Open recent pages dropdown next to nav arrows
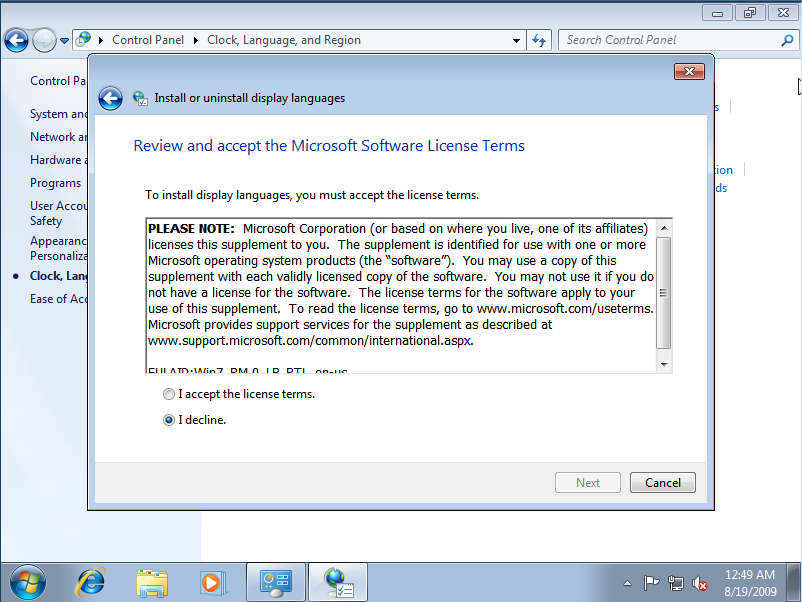 [64, 40]
